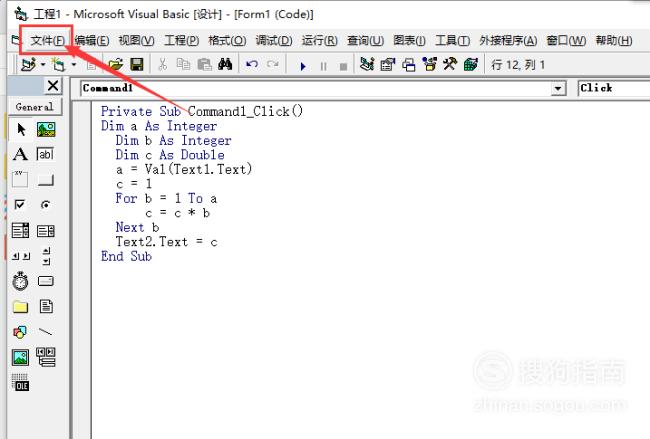
Task: Select the OLE container tool
Action: 20,383
